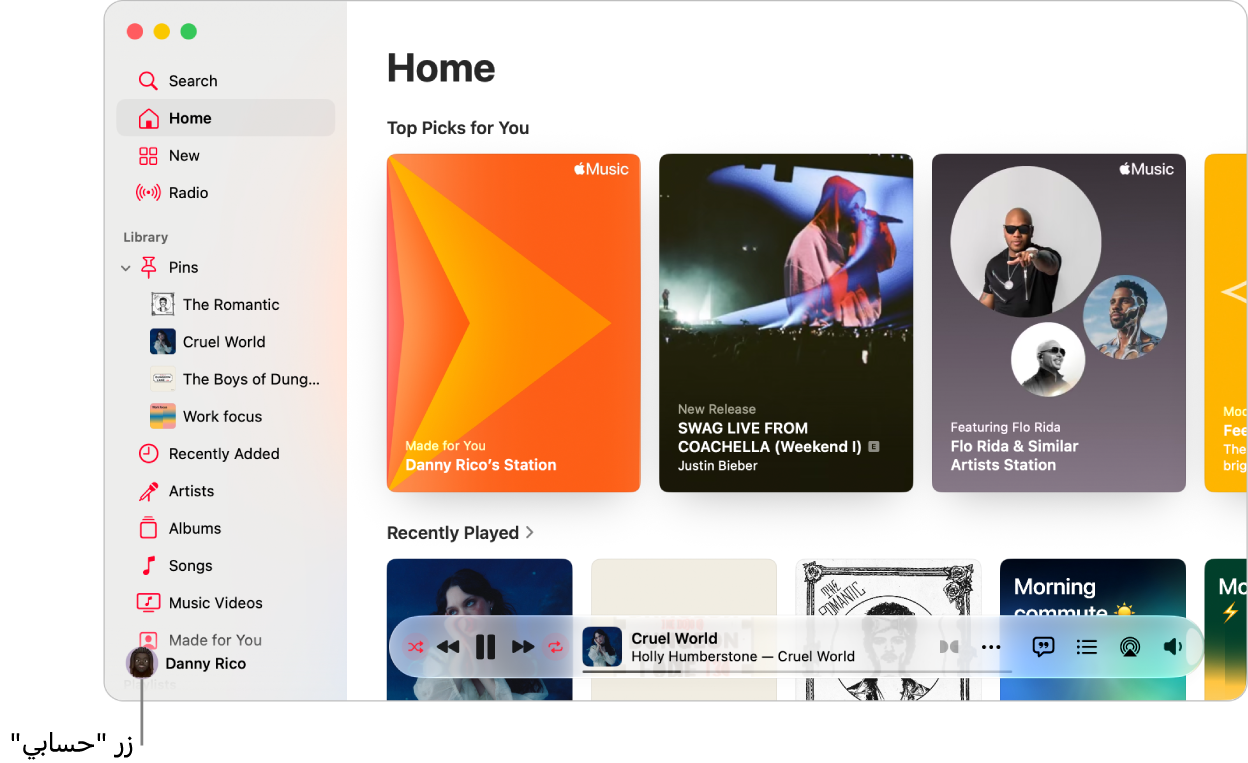Click the Cruel World now-playing artwork

[x=602, y=647]
